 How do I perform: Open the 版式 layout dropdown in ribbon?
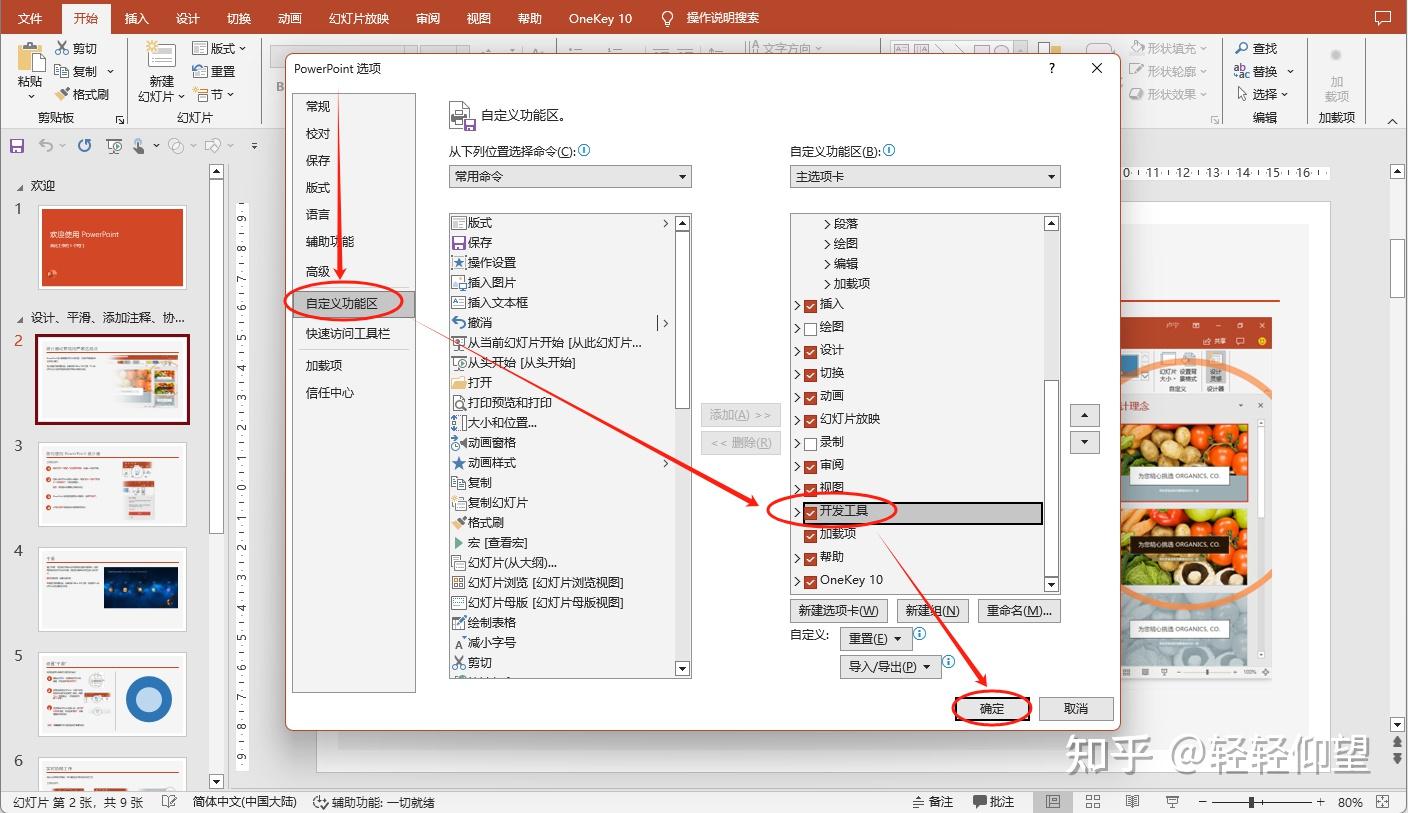coord(219,48)
